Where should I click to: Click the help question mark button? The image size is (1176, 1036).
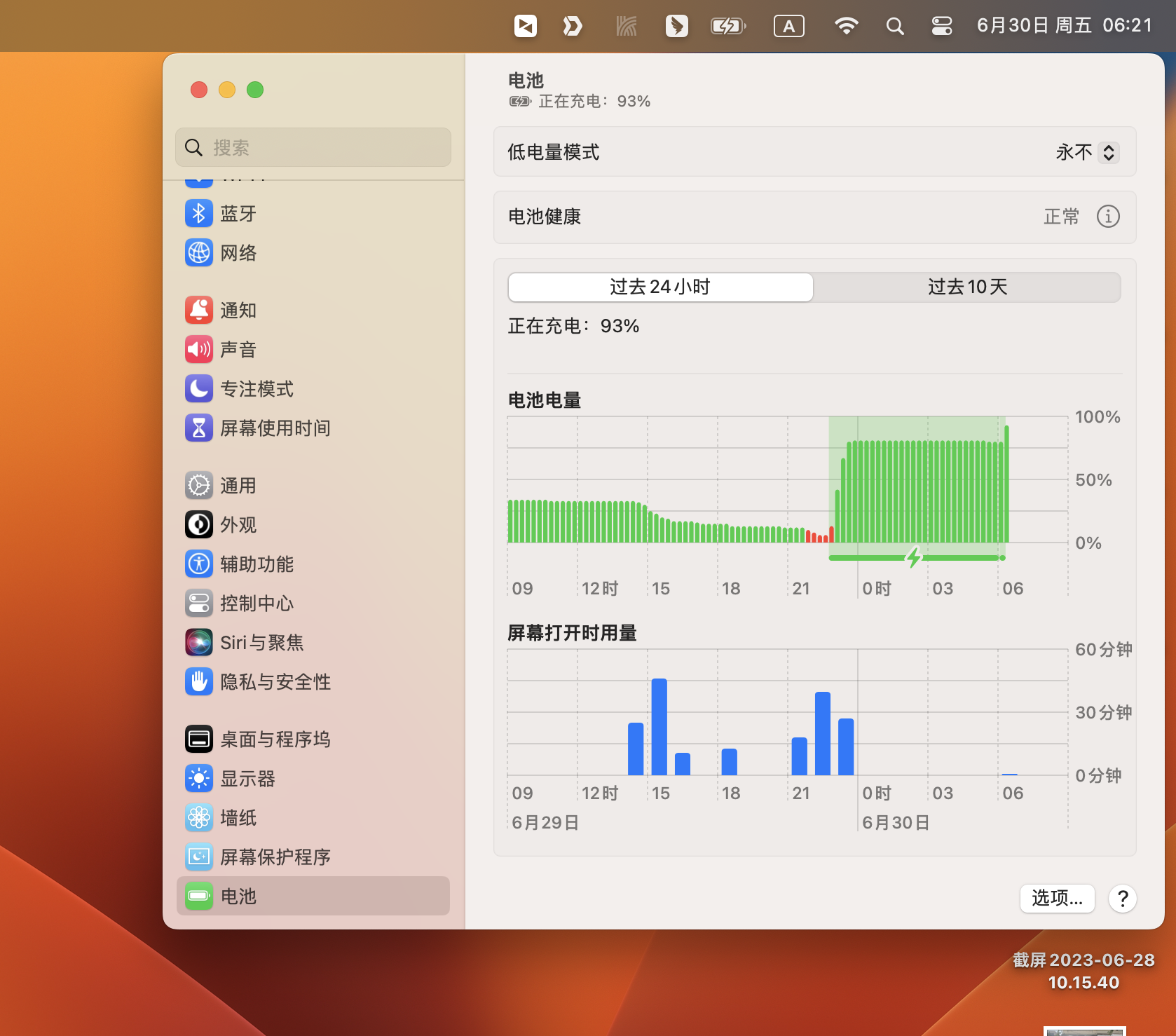[x=1122, y=898]
